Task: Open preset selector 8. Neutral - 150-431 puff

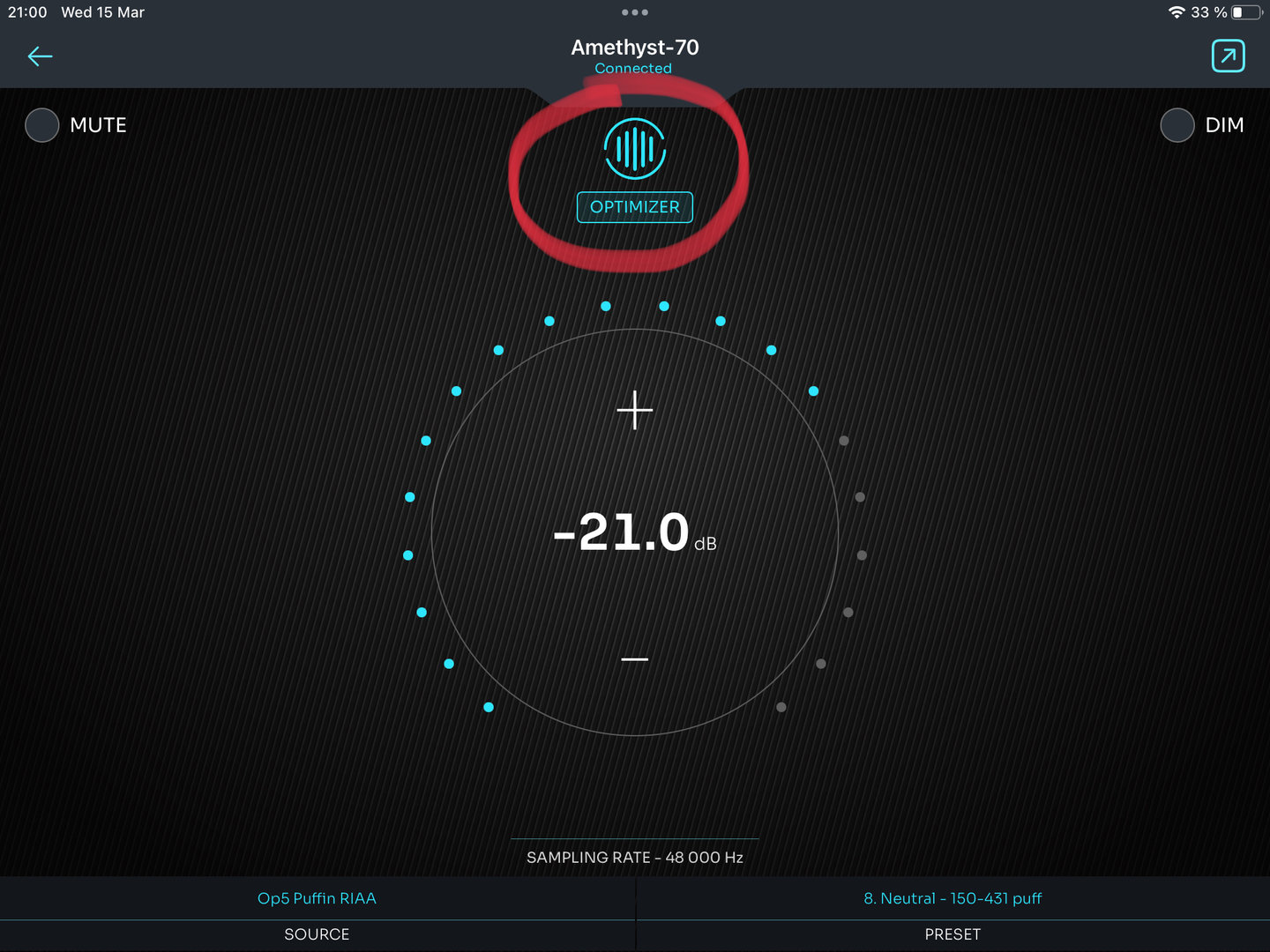Action: tap(952, 898)
